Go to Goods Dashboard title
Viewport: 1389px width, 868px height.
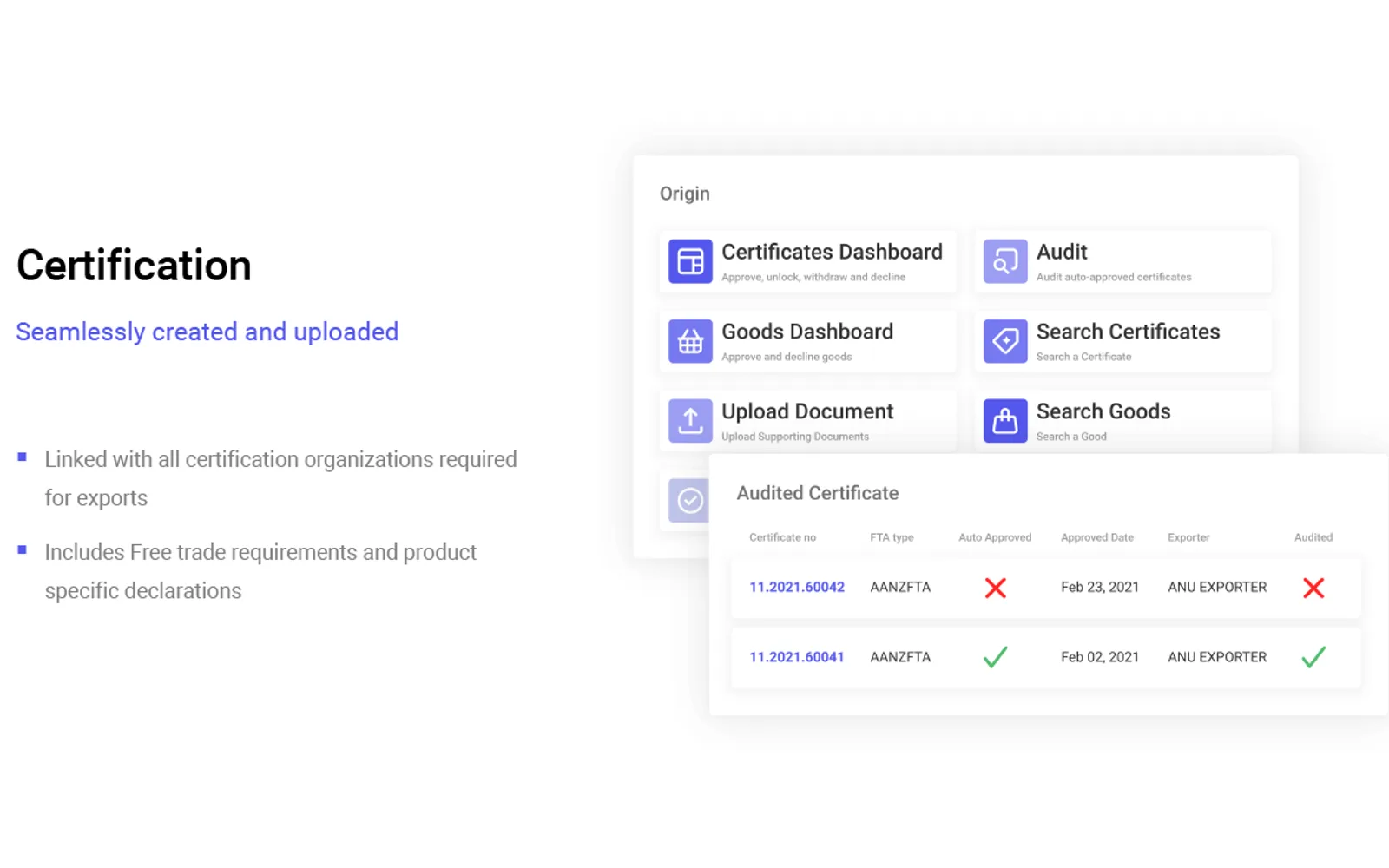807,332
